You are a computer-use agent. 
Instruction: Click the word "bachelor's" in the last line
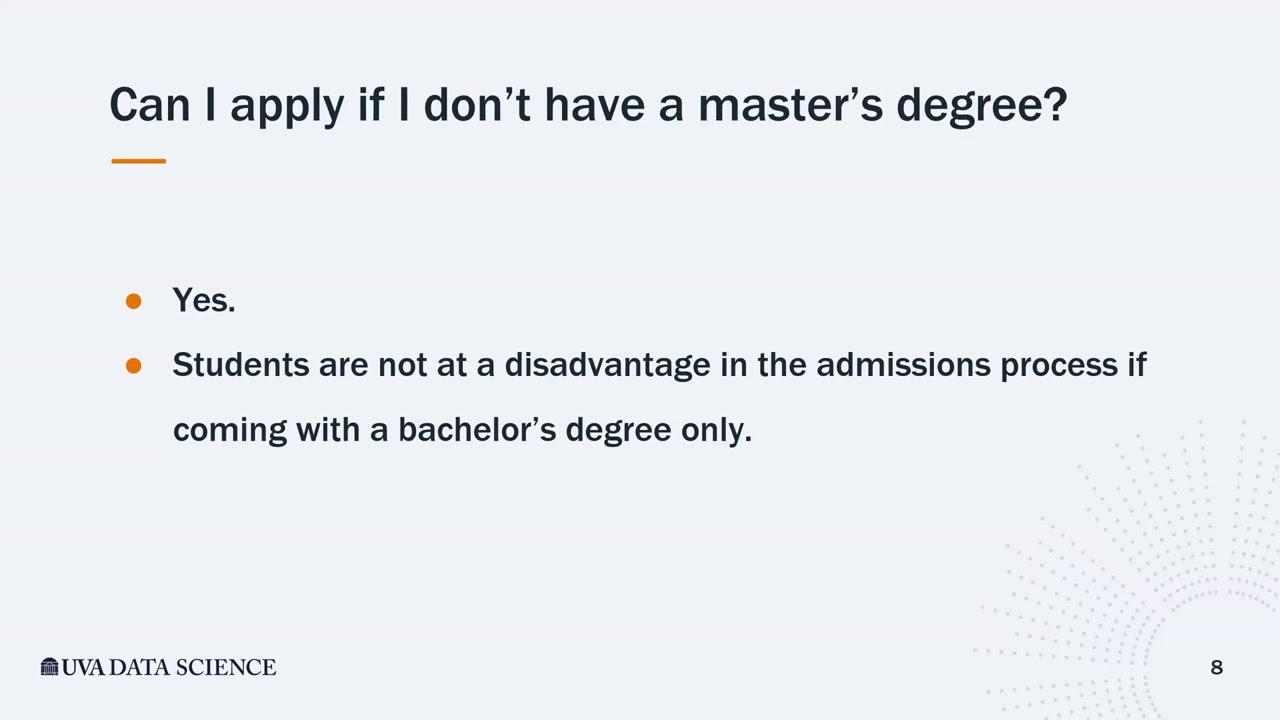point(477,430)
